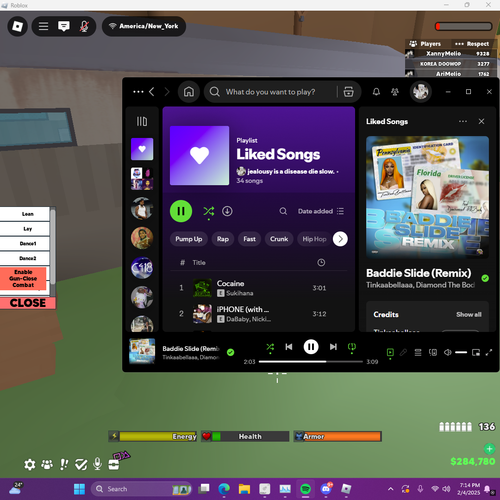
Task: Open the Browse icon beside search bar
Action: 349,92
